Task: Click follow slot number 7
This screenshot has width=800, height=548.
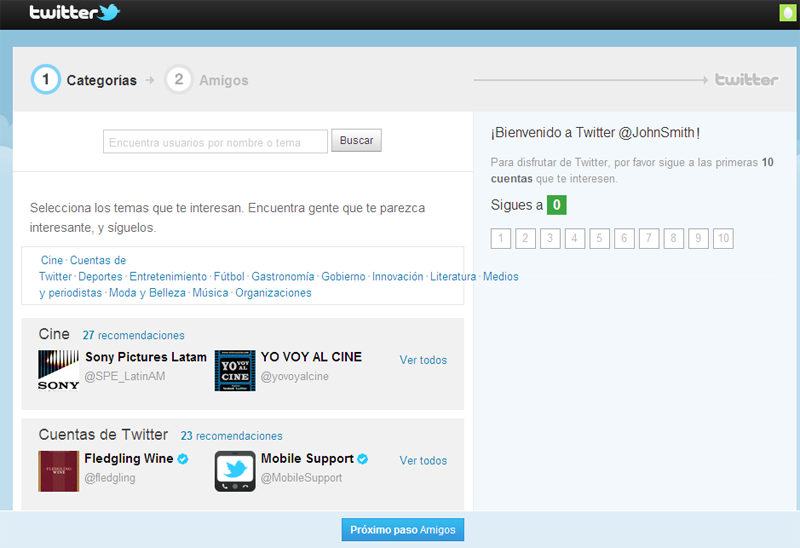Action: [x=649, y=238]
